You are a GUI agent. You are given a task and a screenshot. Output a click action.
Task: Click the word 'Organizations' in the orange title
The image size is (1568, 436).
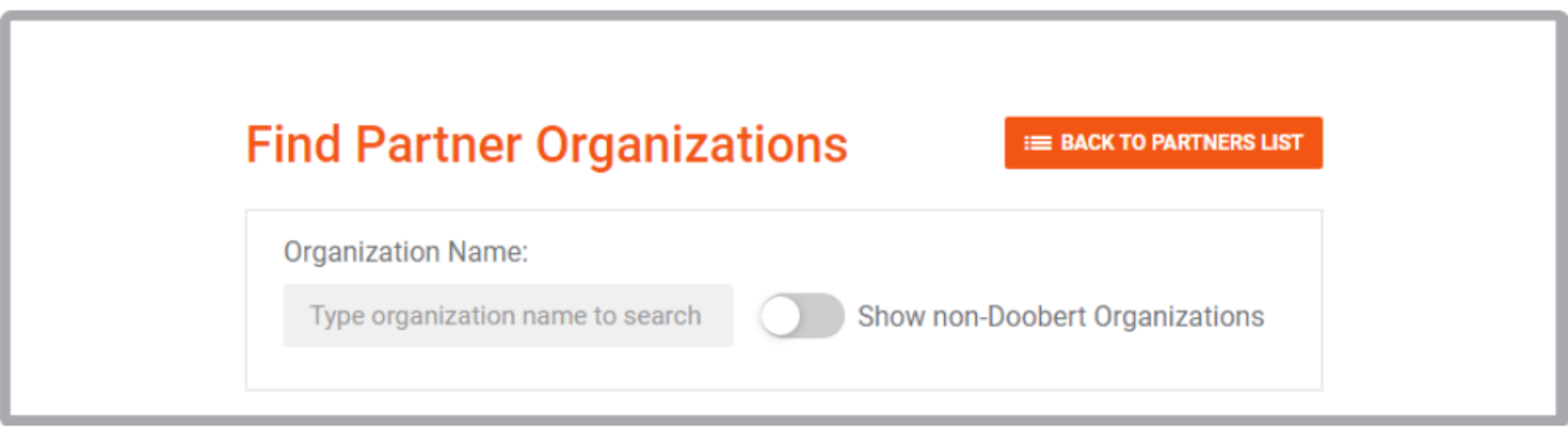click(x=692, y=145)
